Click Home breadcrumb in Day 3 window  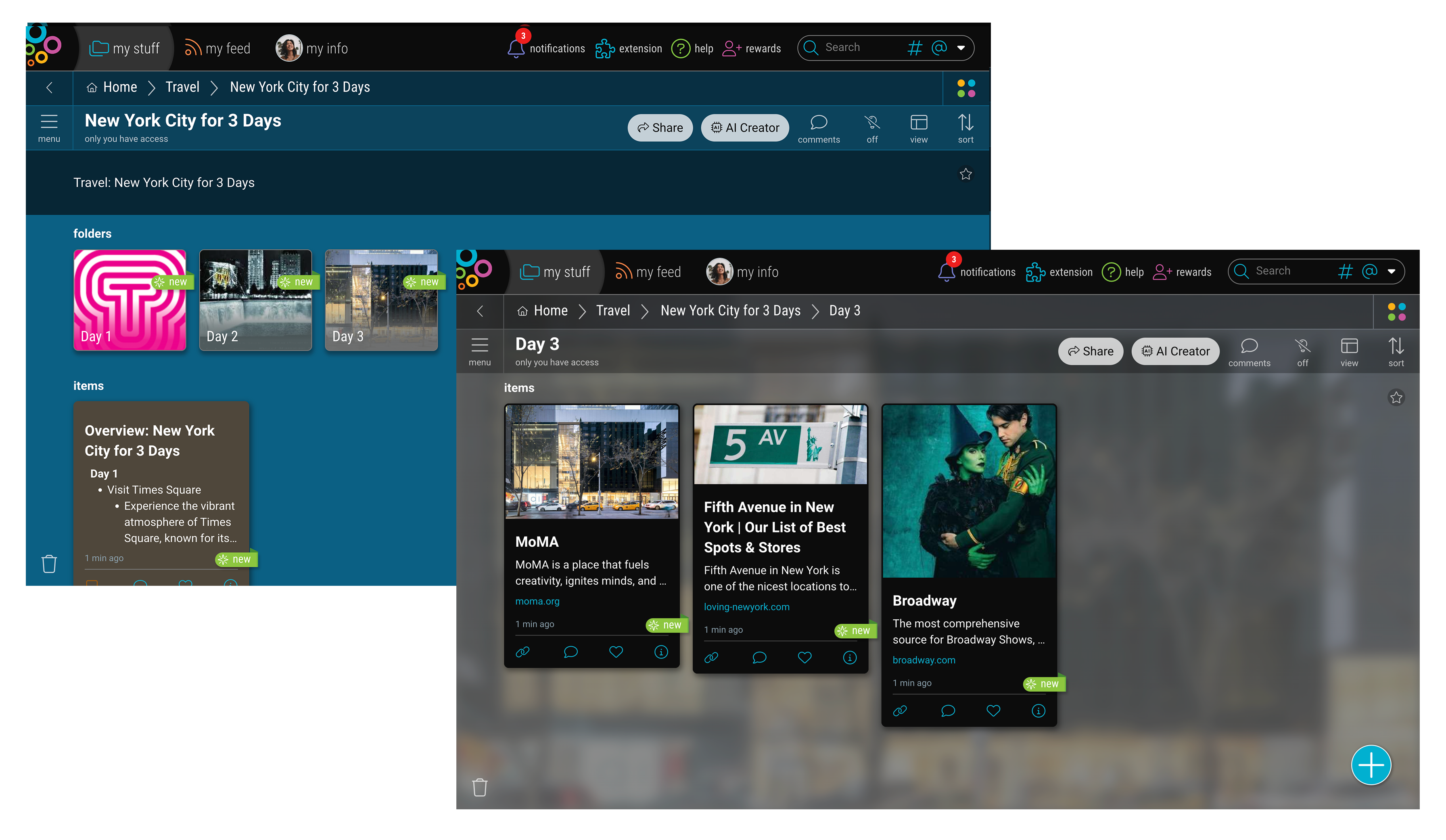point(542,310)
